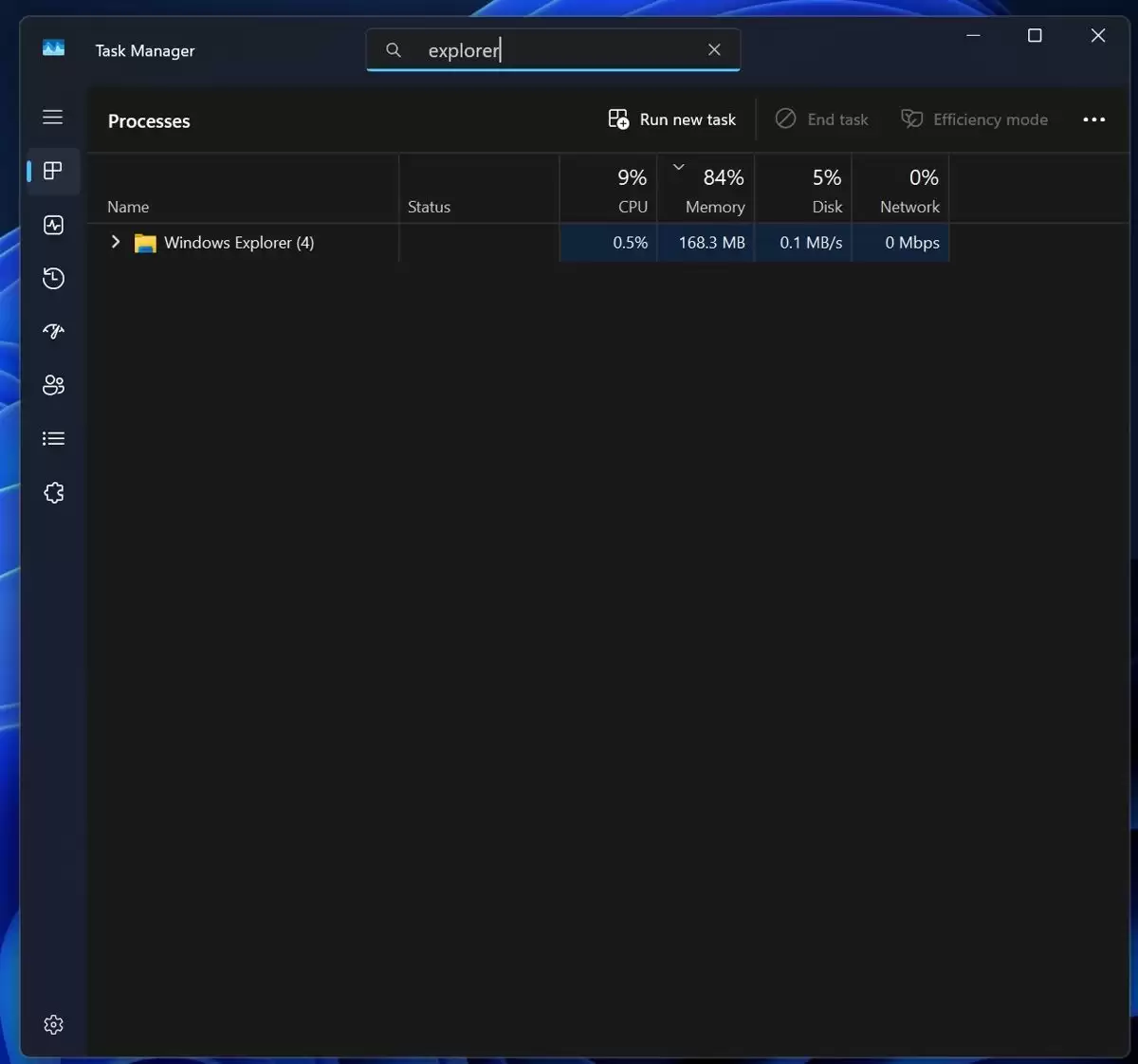Select the Processes sidebar icon
Viewport: 1138px width, 1064px height.
[53, 172]
